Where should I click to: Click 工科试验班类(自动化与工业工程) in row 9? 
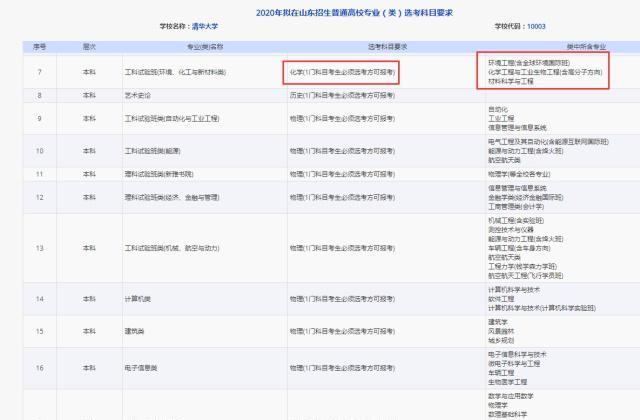[172, 119]
